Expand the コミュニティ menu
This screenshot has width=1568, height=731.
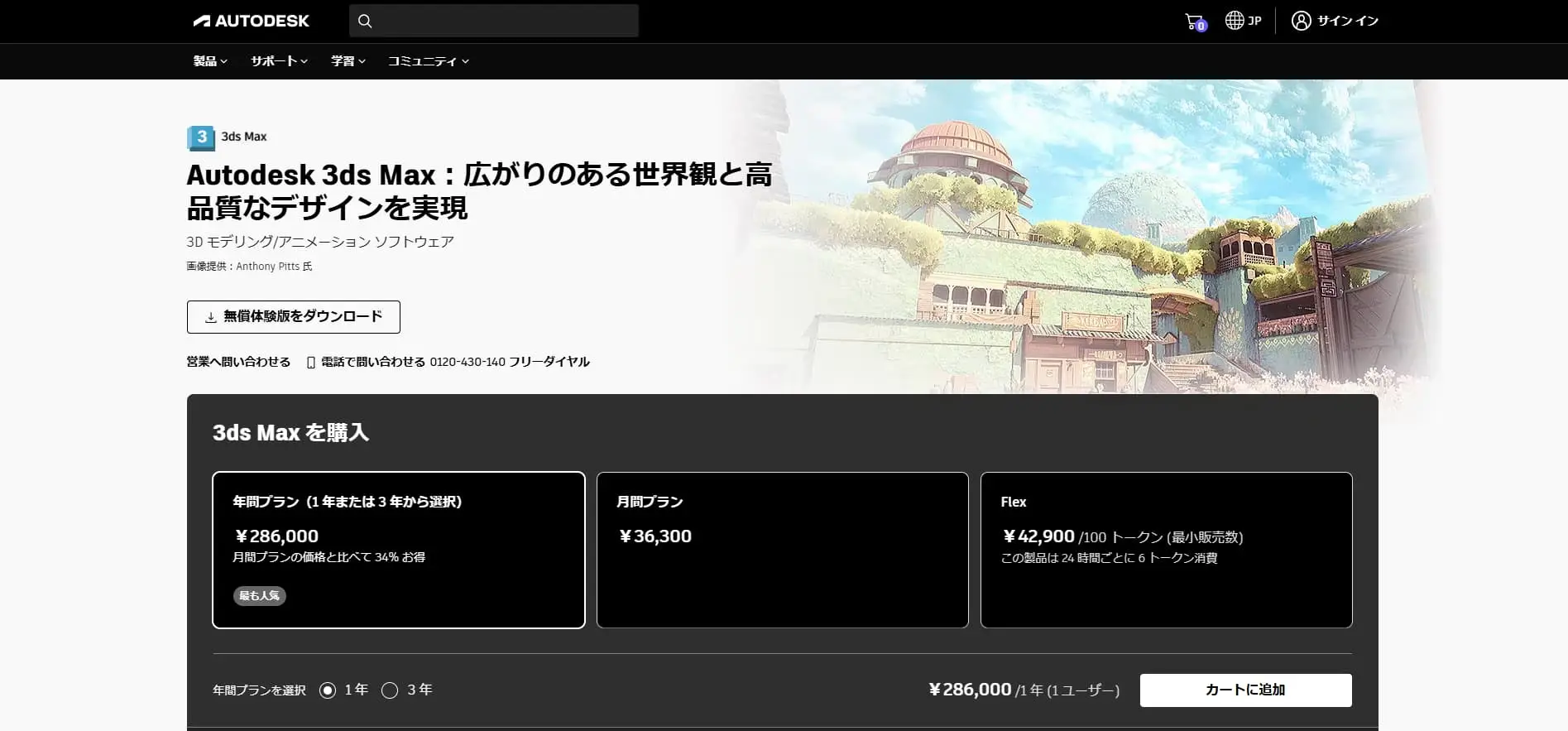pos(429,61)
